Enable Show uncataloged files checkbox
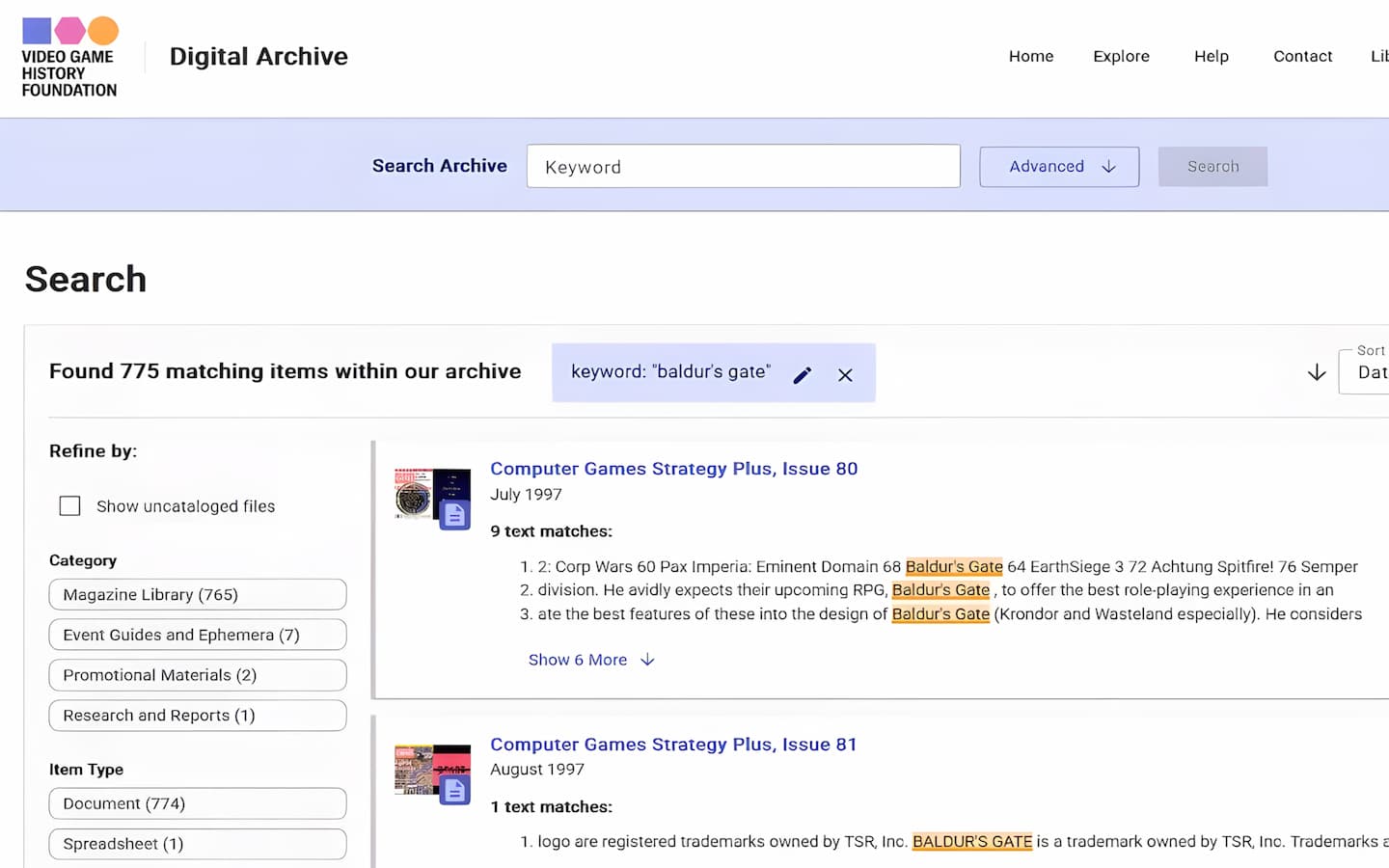1389x868 pixels. tap(70, 506)
